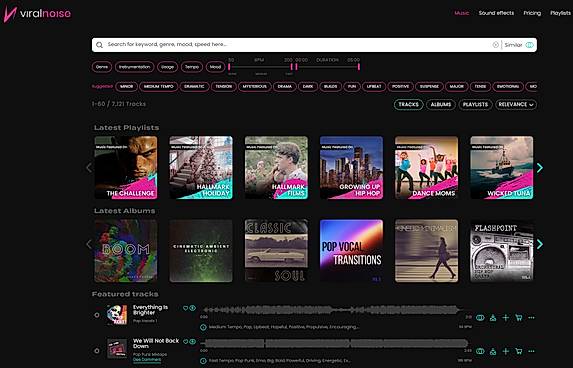Toggle the TENSION suggested tag
The image size is (573, 368).
224,87
